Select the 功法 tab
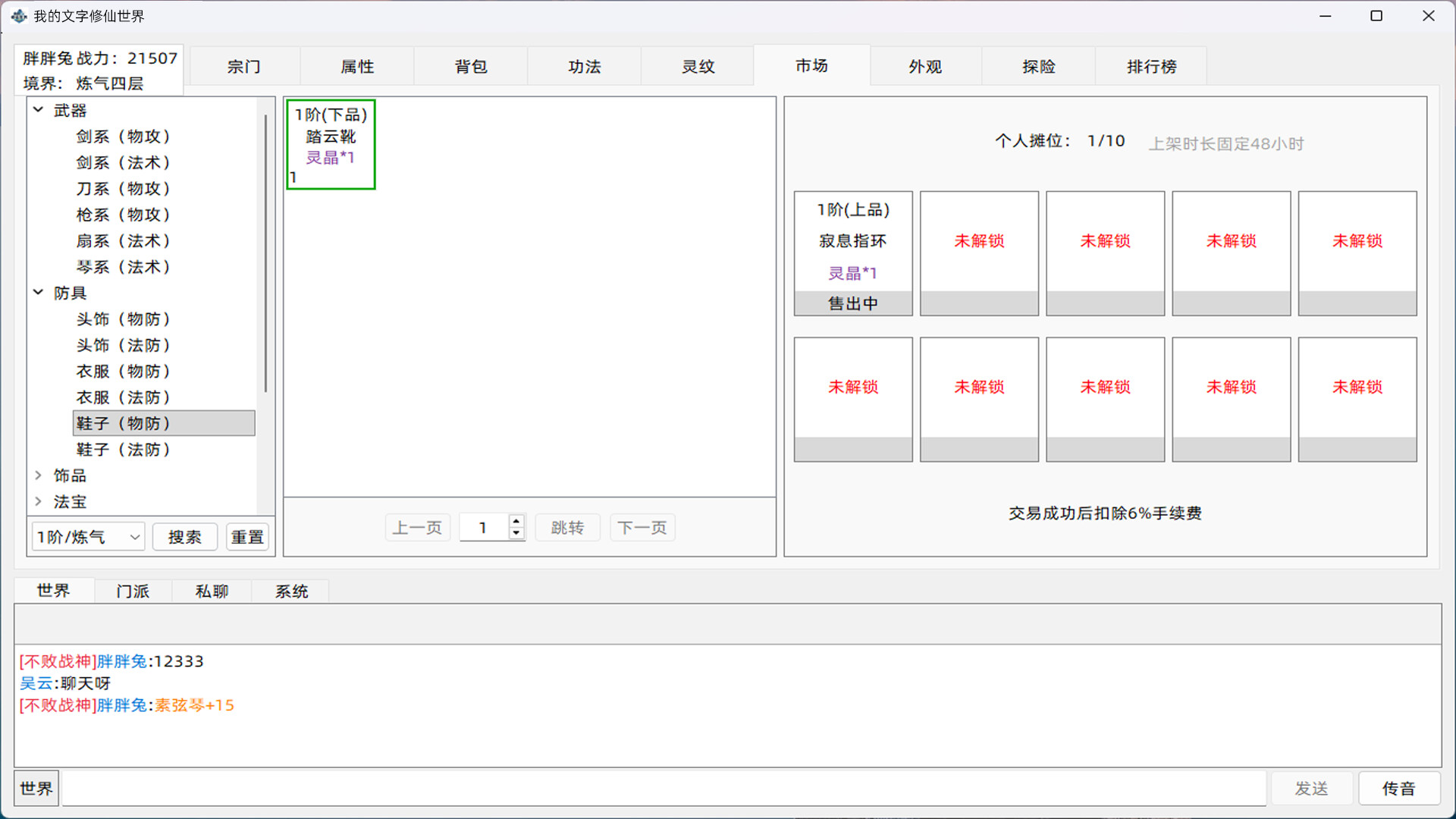 (584, 66)
